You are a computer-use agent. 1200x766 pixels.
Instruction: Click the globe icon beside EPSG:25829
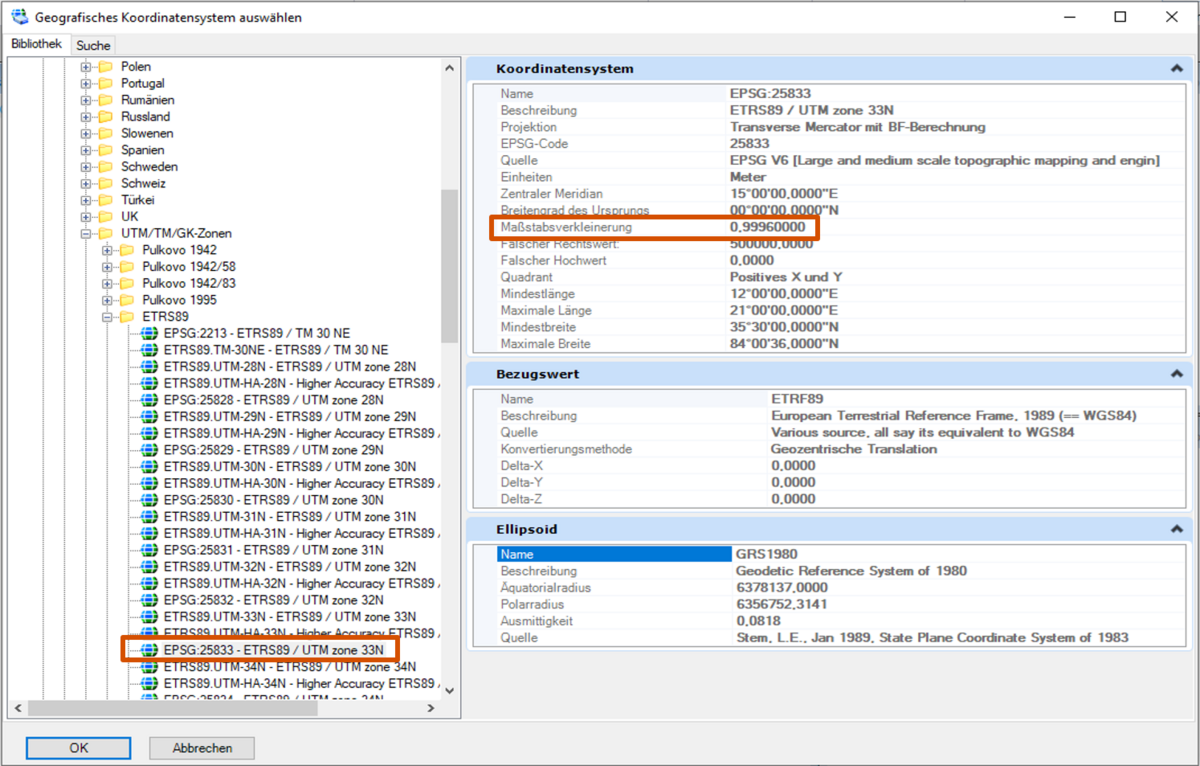[x=149, y=450]
